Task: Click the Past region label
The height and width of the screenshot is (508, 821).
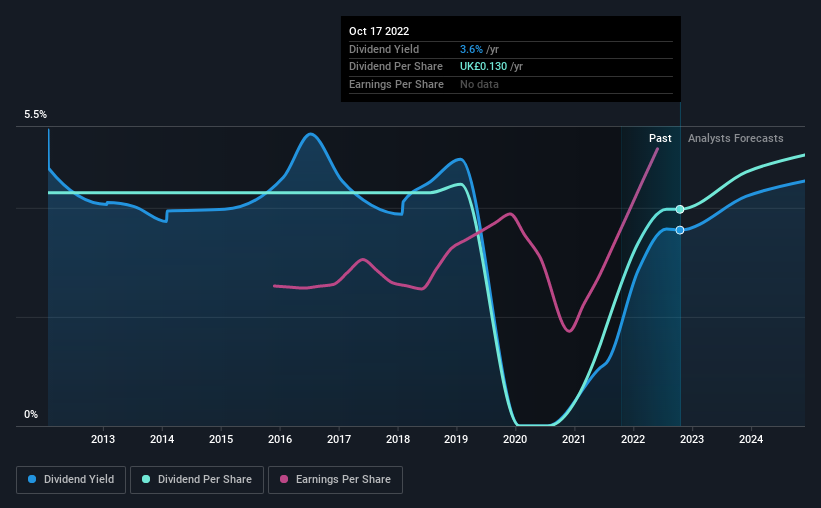Action: (x=660, y=138)
